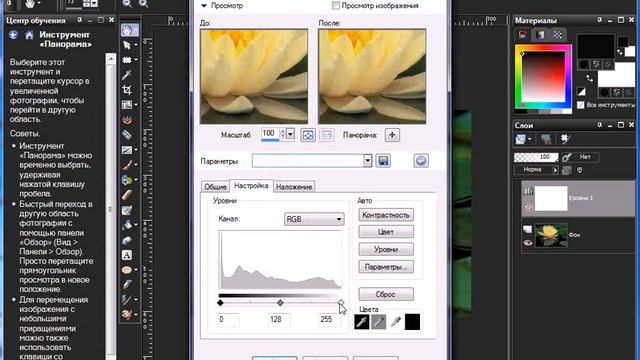Open the Selection tool flyout arrow

pos(136,60)
